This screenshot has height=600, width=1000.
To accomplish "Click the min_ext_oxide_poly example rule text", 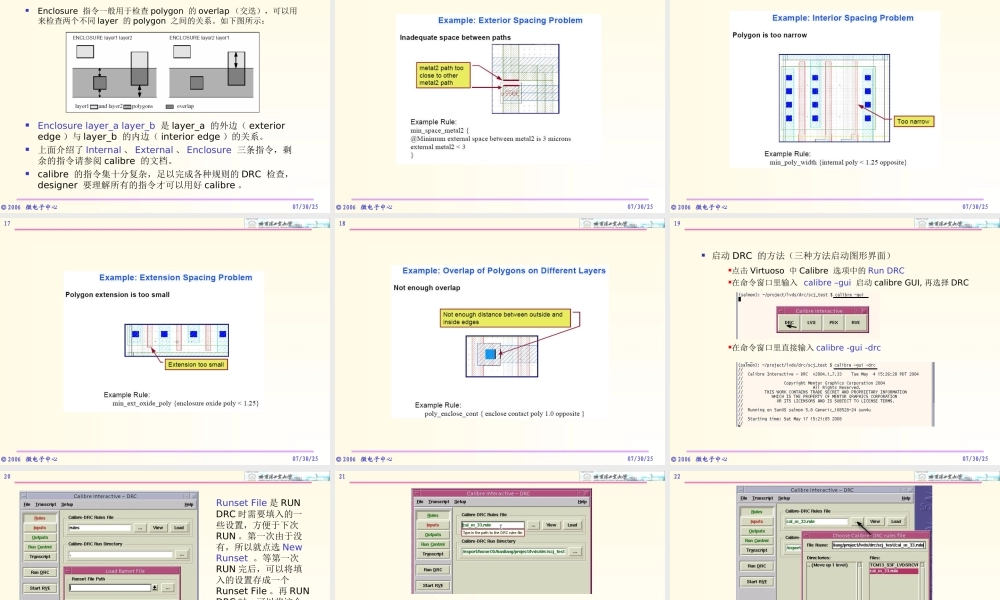I will [186, 404].
